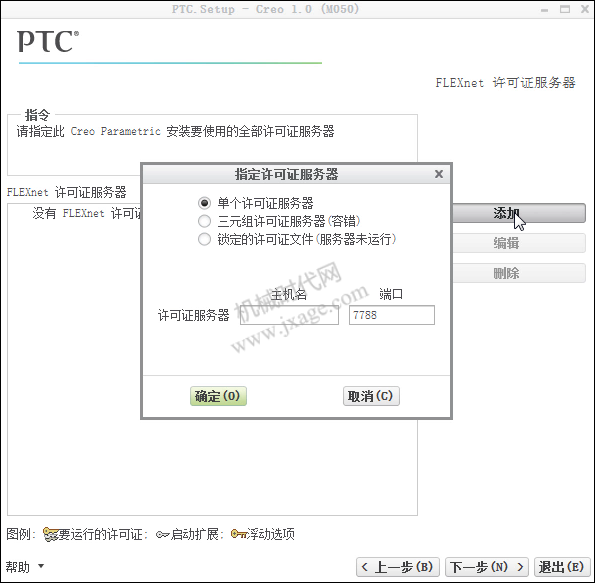Click the 端口 port field showing 7788
This screenshot has width=595, height=583.
click(392, 315)
